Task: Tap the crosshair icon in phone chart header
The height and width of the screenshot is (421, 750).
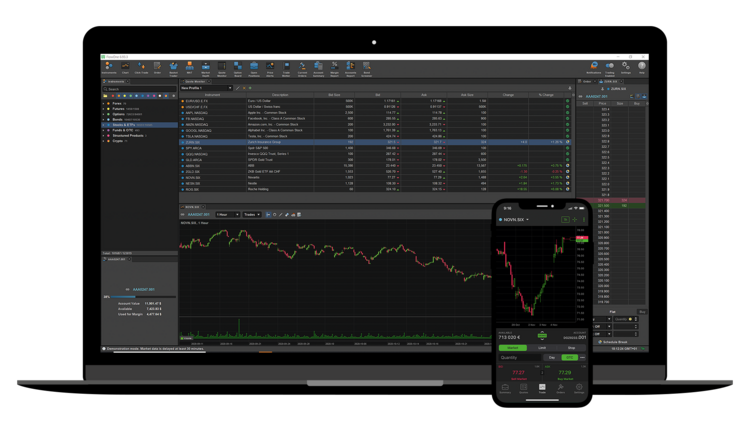Action: click(575, 220)
